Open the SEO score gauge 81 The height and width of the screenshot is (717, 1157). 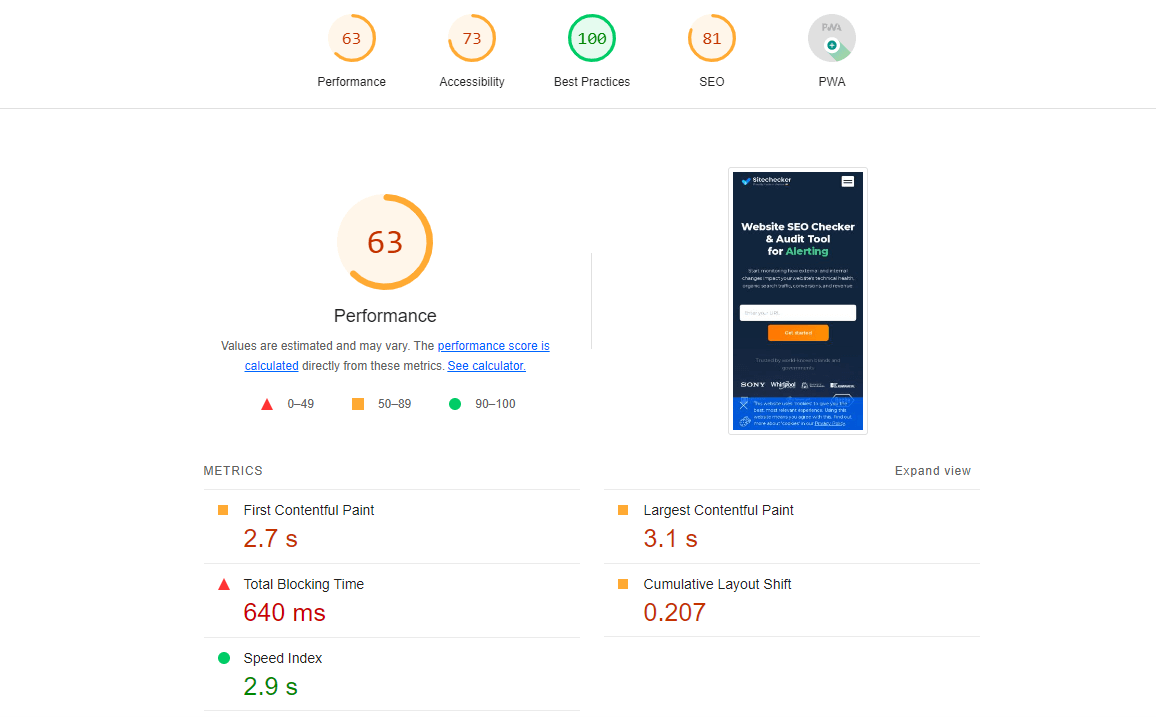(x=712, y=38)
